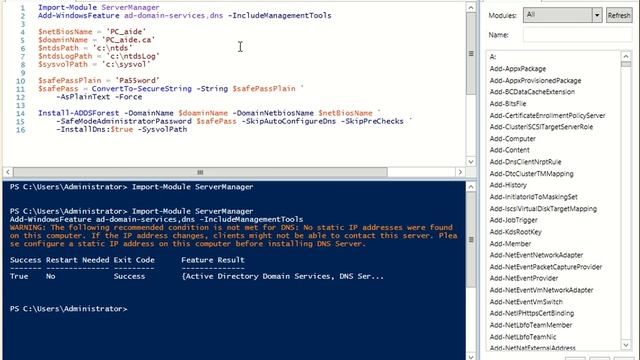
Task: Click -SafeModeAdministratorPassword on line 15
Action: click(124, 121)
